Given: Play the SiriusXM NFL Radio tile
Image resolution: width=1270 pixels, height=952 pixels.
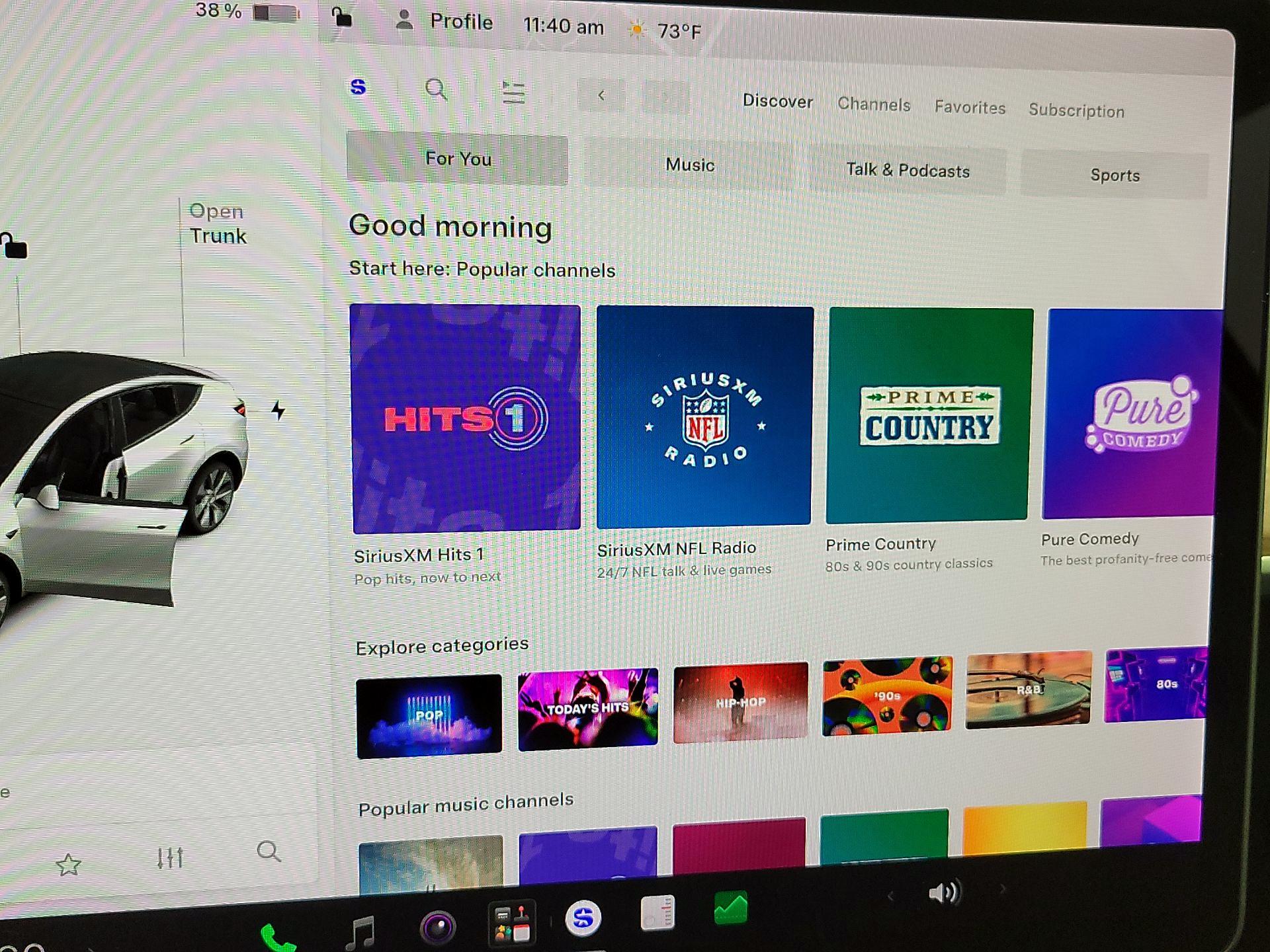Looking at the screenshot, I should click(x=704, y=416).
